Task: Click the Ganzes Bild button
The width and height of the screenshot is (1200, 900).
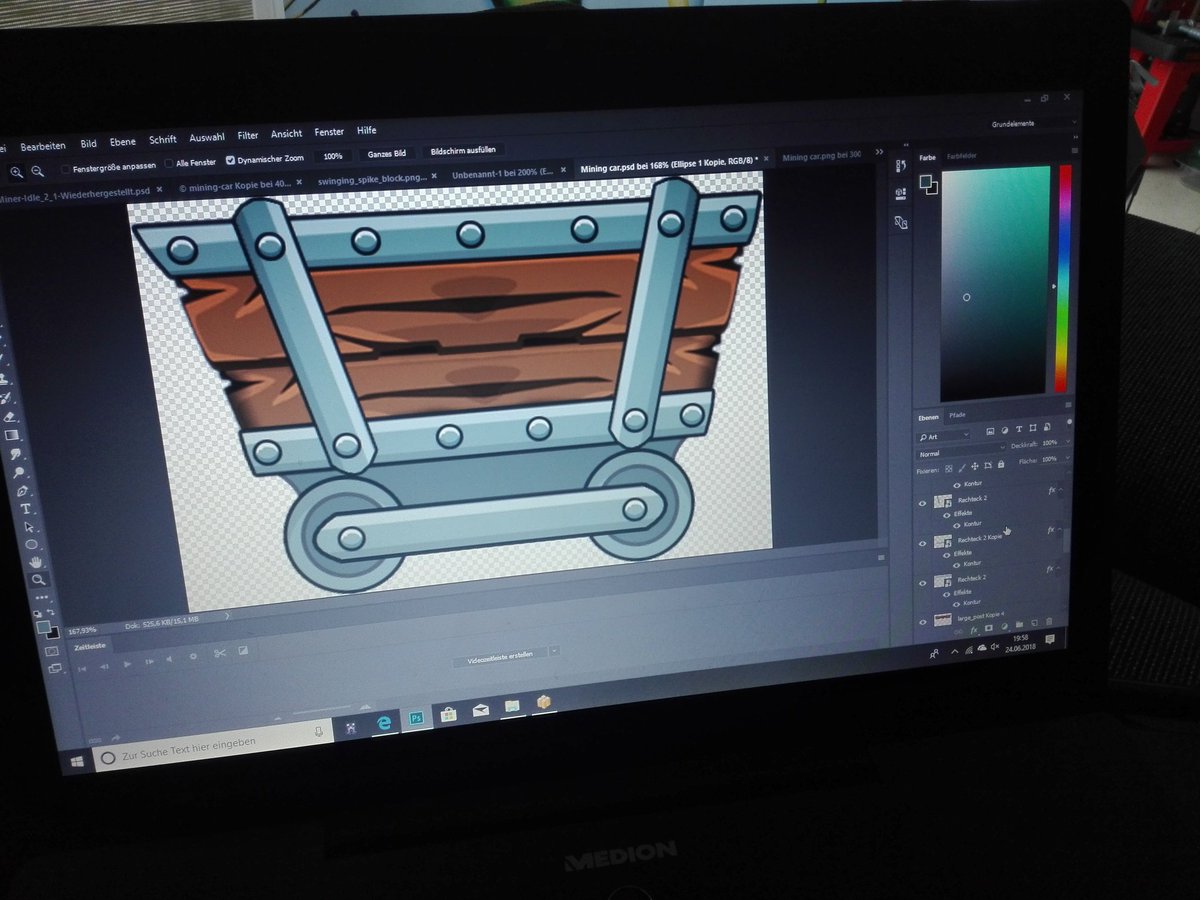Action: (387, 154)
